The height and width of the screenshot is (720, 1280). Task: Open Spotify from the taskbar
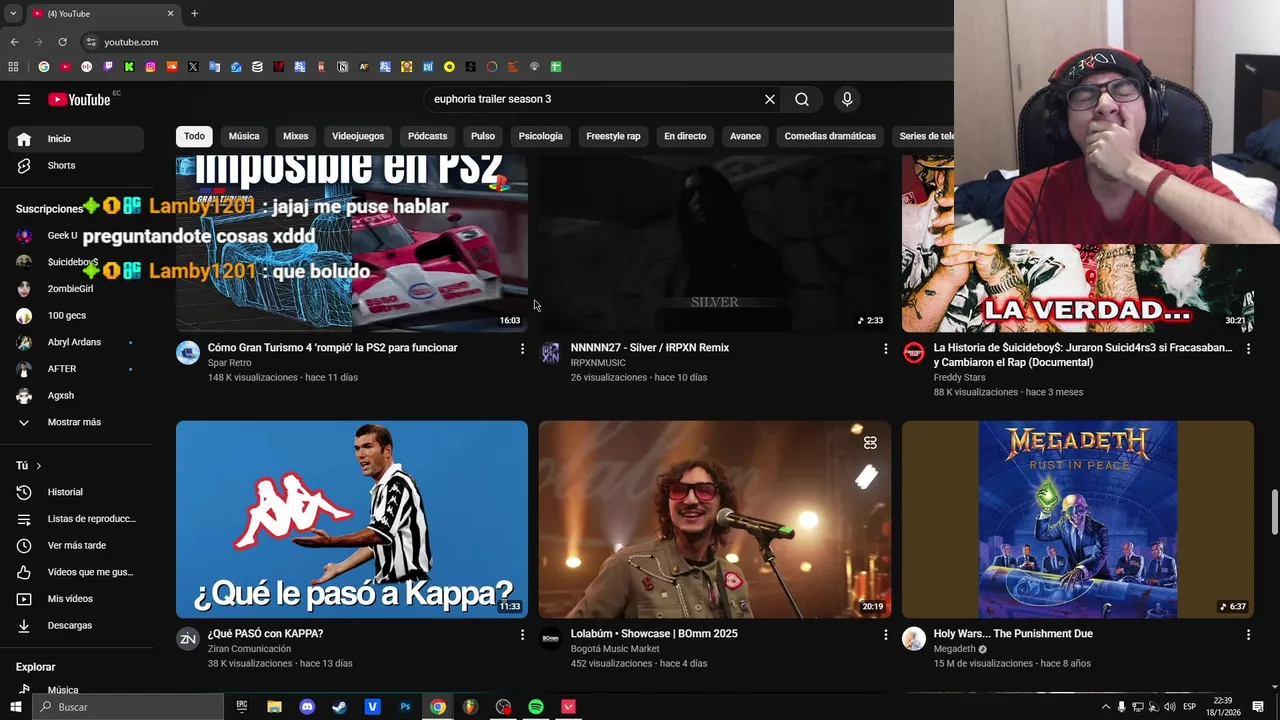point(536,707)
